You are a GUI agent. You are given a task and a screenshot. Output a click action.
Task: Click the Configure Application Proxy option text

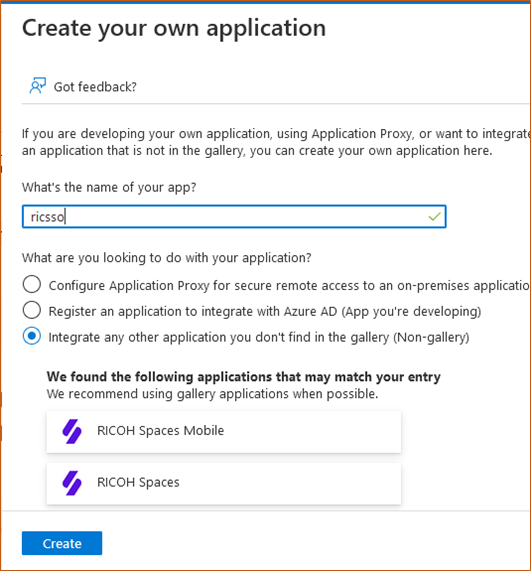coord(289,286)
